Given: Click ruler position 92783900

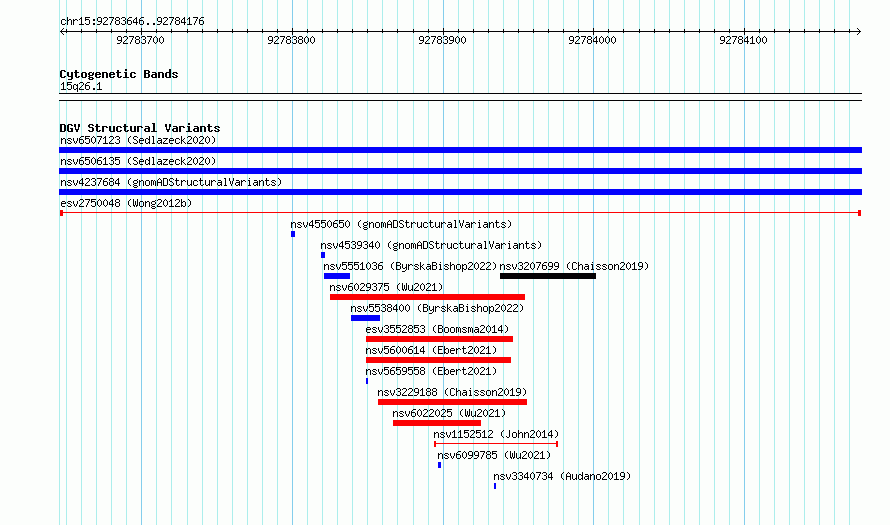Looking at the screenshot, I should pos(442,40).
